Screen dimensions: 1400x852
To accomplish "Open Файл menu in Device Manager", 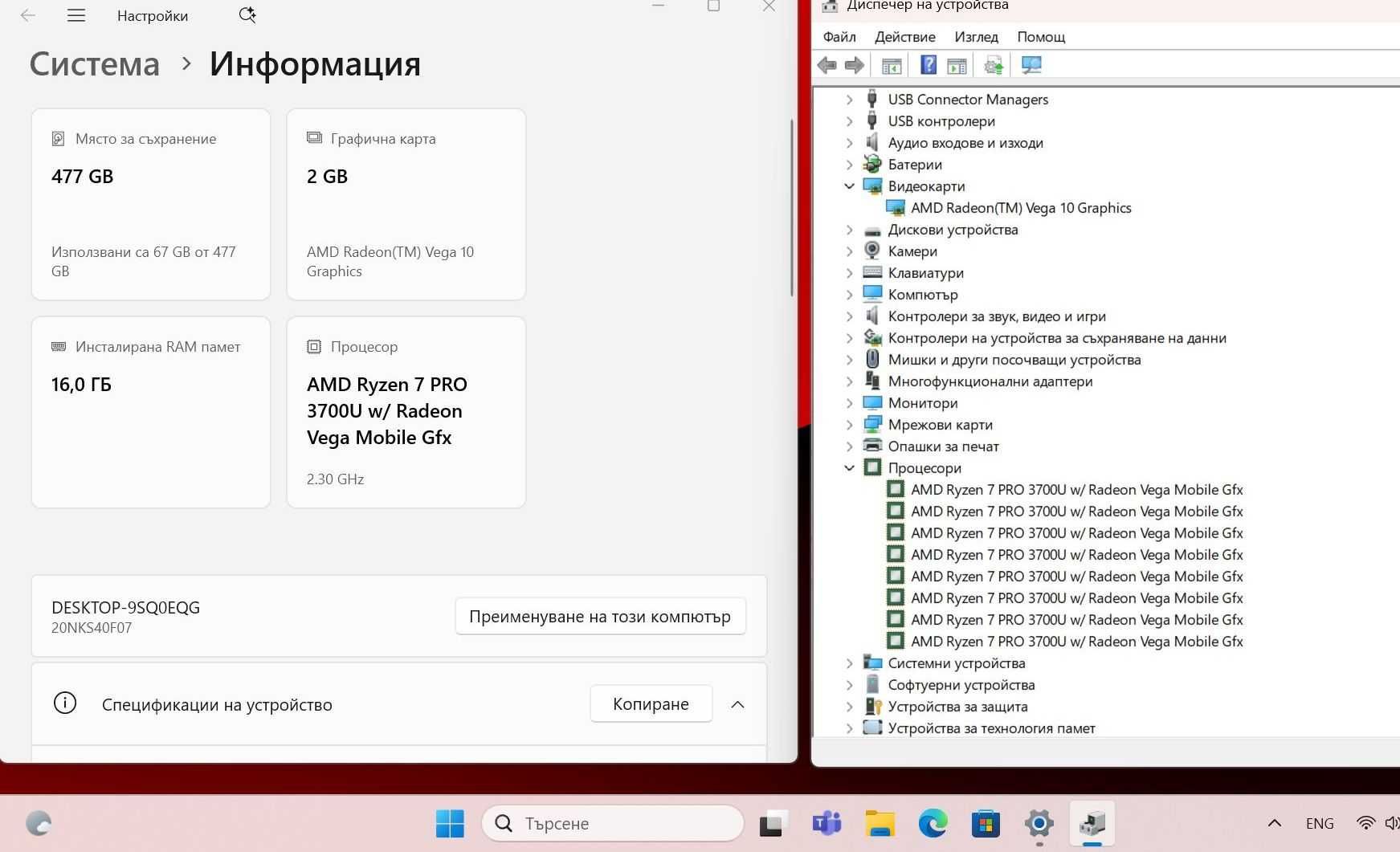I will point(839,37).
